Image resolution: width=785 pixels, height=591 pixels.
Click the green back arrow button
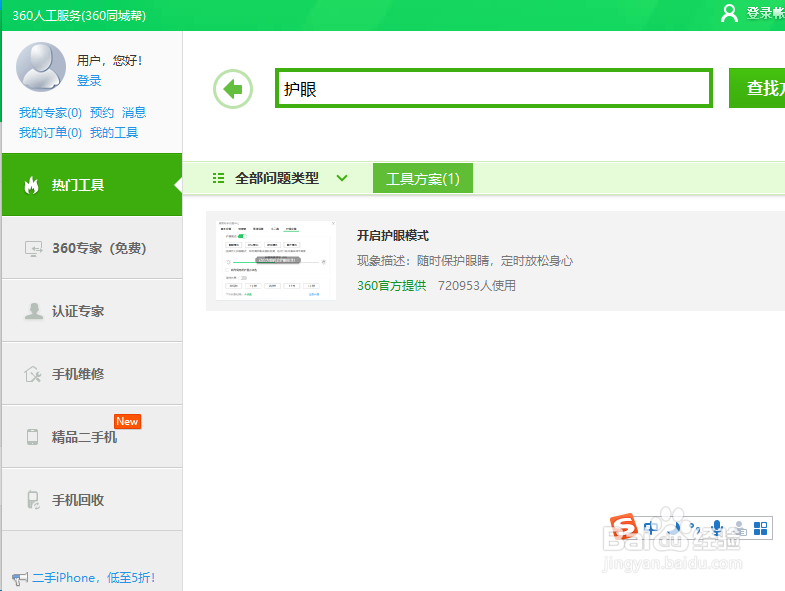coord(233,89)
